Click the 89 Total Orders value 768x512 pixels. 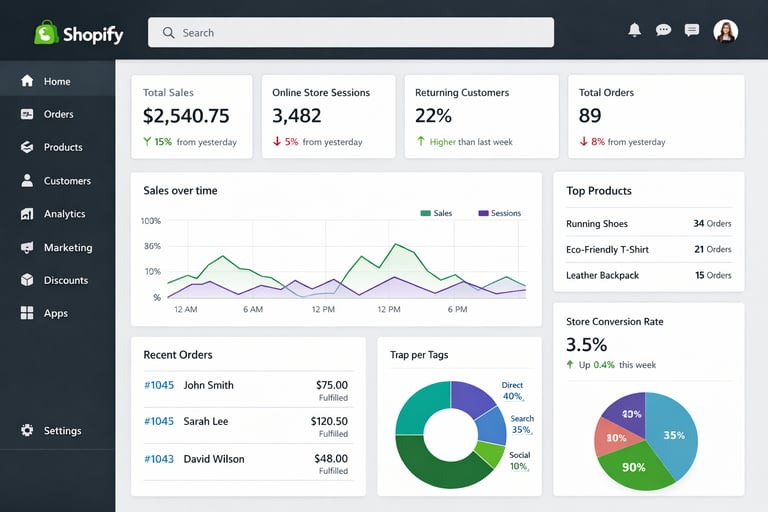[x=590, y=116]
